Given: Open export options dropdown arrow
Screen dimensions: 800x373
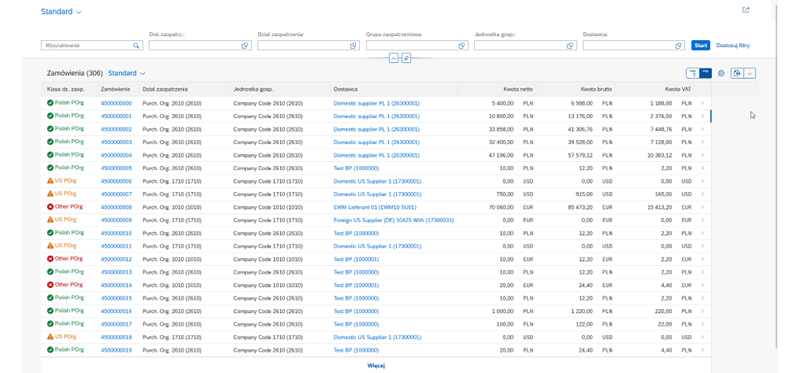Looking at the screenshot, I should (x=749, y=73).
